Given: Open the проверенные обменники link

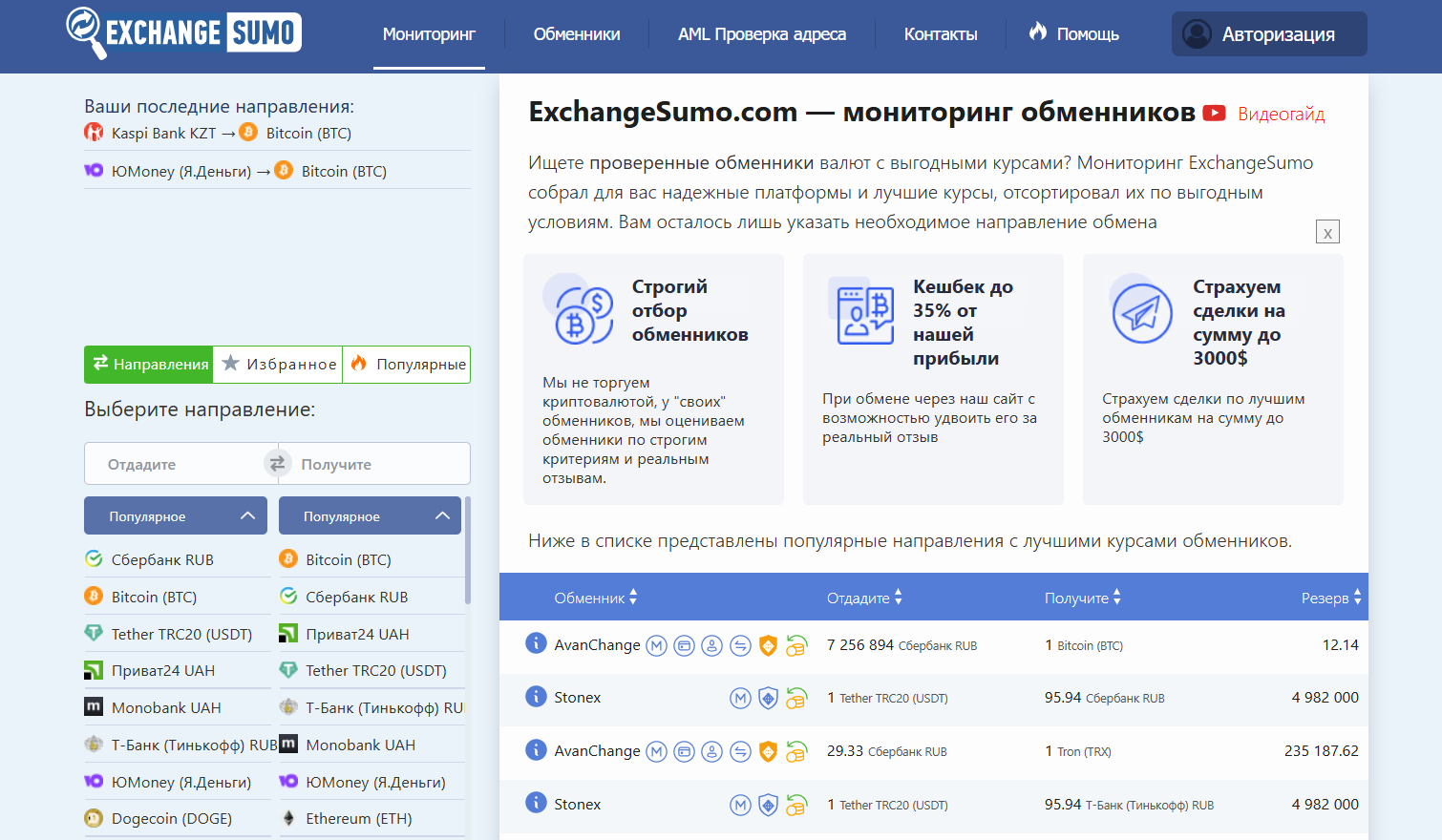Looking at the screenshot, I should tap(702, 163).
